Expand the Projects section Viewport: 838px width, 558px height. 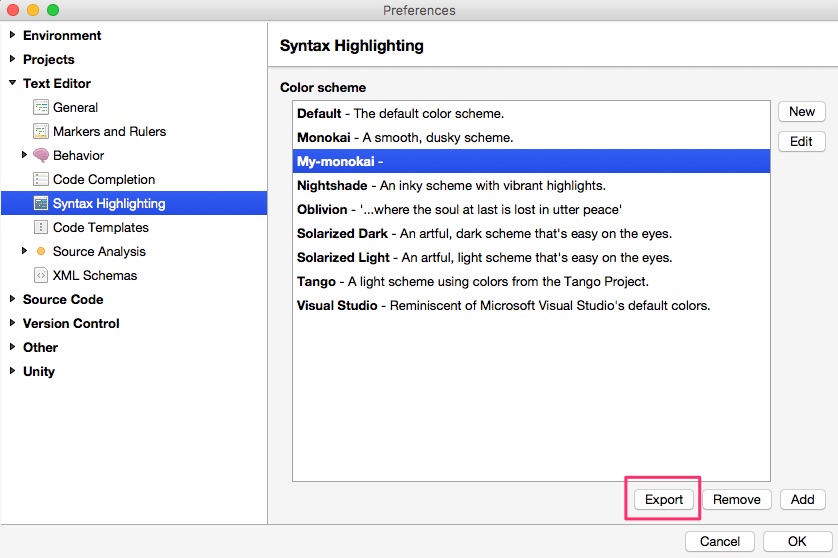[x=12, y=59]
